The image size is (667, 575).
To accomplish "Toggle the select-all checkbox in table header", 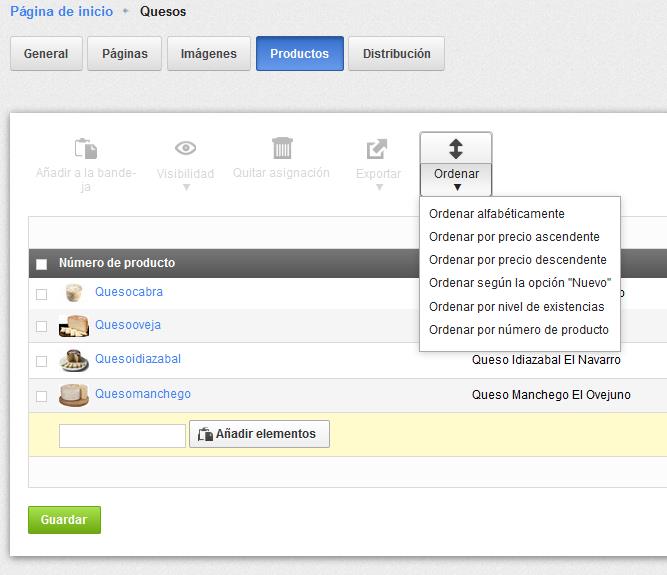I will point(41,264).
